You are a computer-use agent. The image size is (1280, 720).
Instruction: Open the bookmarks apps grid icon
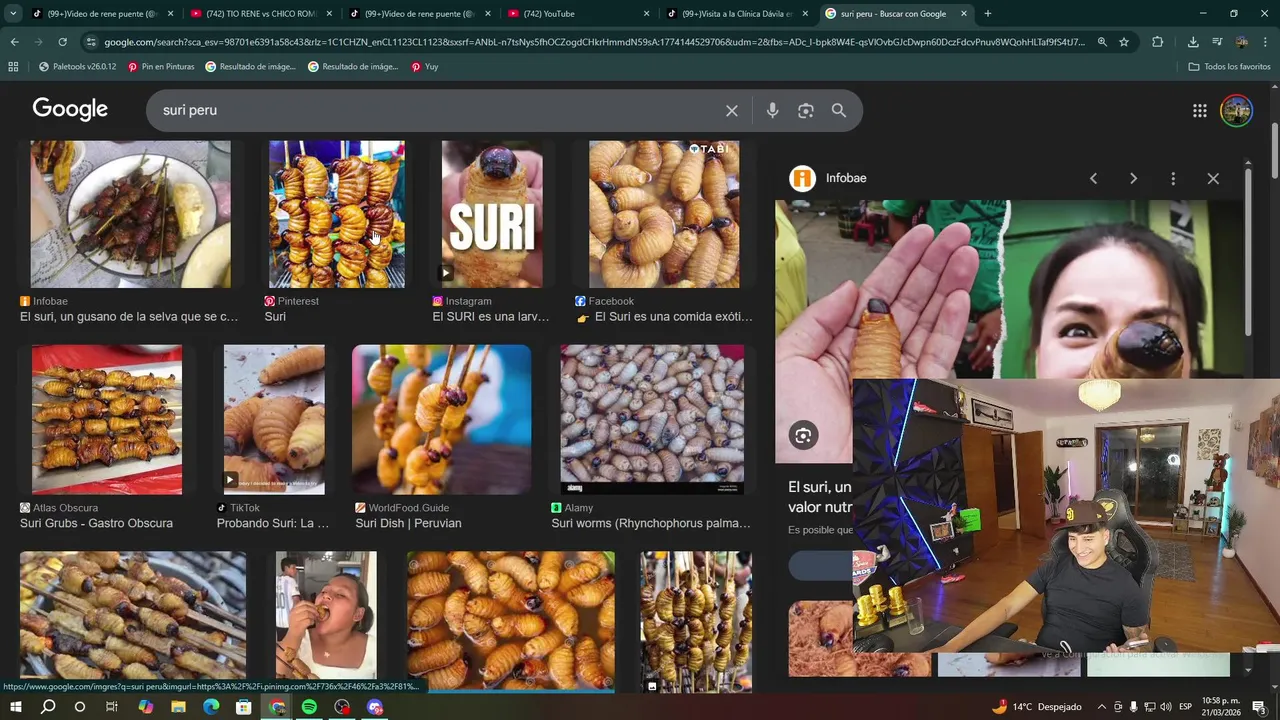[x=13, y=66]
